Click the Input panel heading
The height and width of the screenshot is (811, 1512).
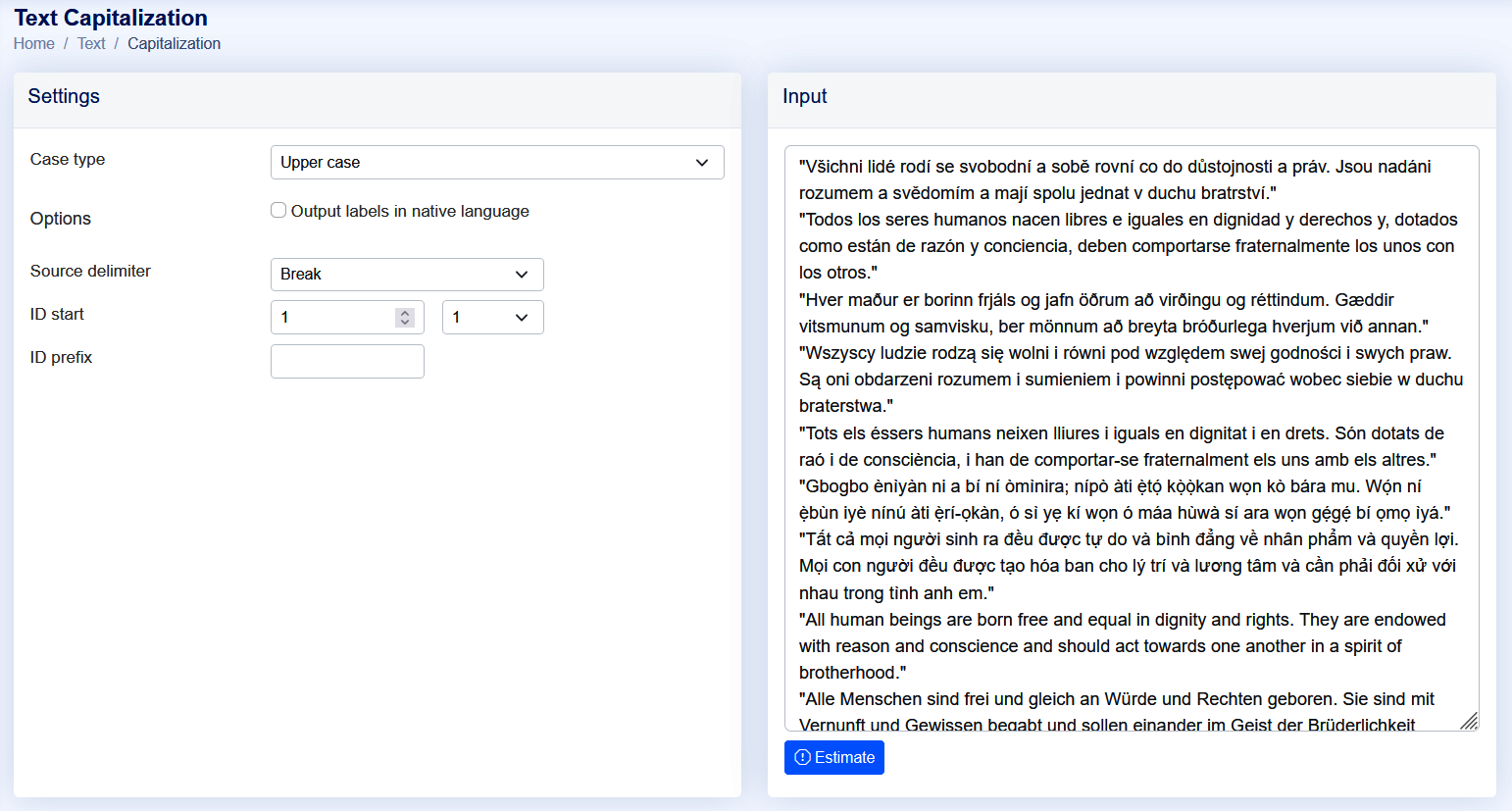805,96
